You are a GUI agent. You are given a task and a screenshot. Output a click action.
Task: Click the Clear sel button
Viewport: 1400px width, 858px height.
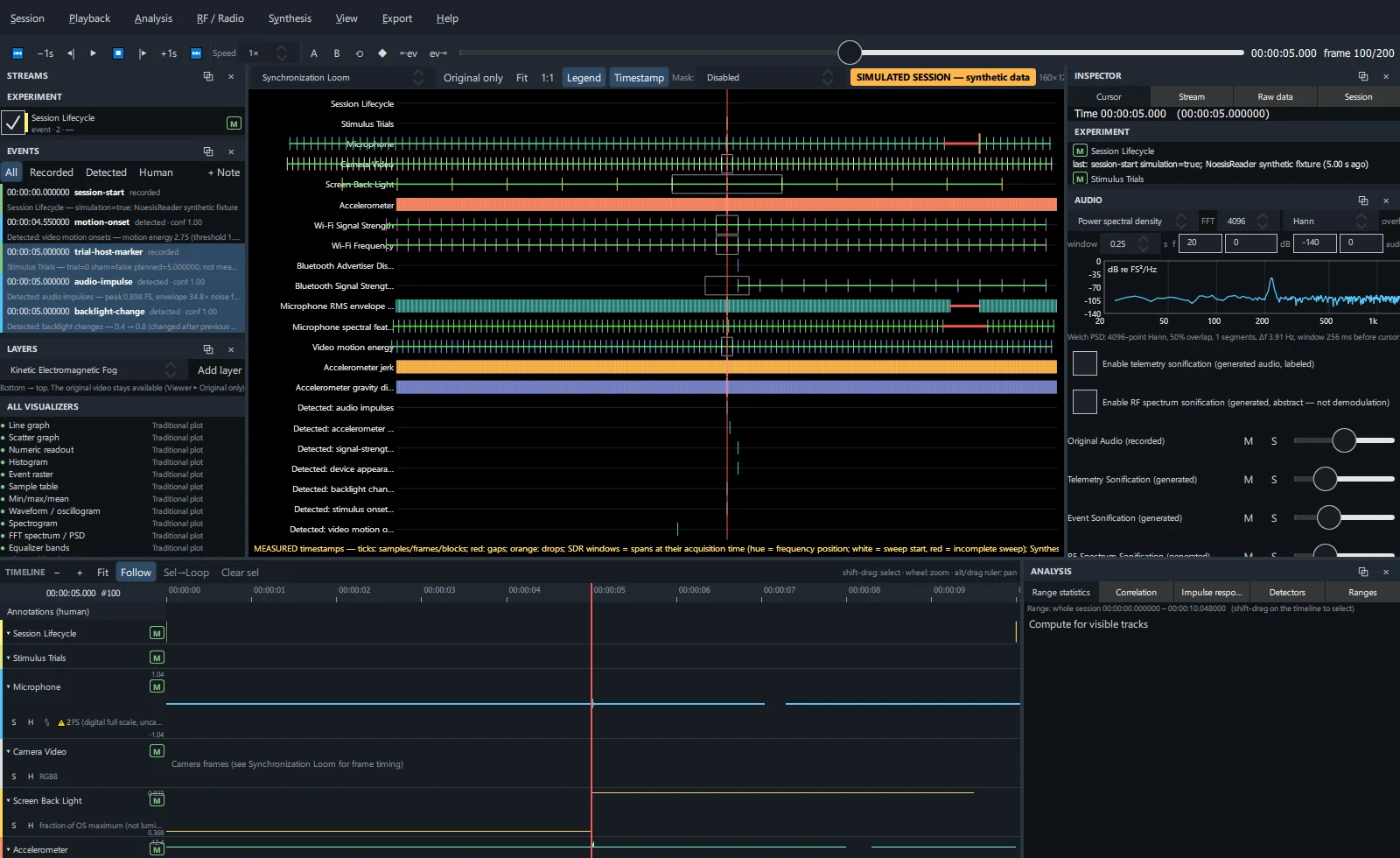[240, 573]
